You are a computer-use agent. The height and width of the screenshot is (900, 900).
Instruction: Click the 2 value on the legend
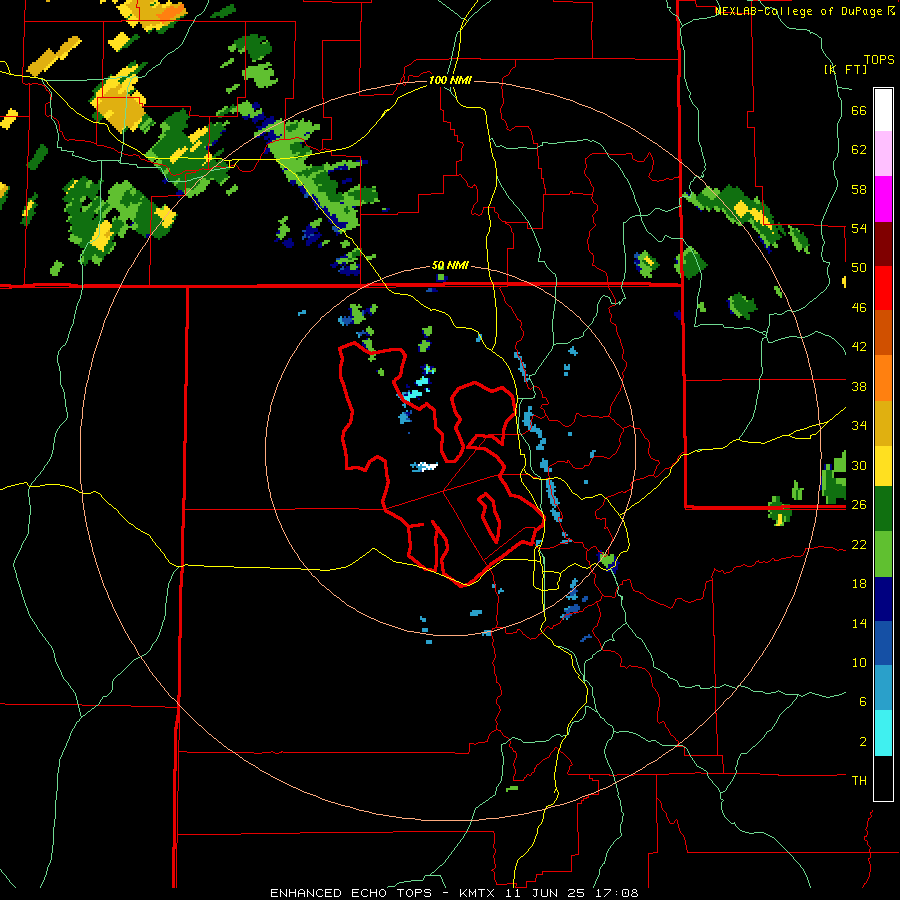863,741
